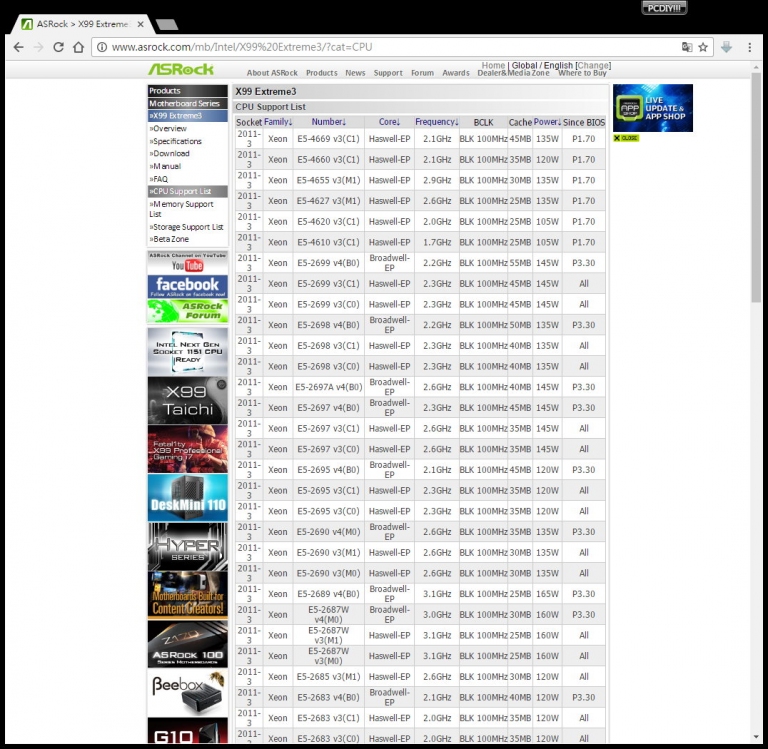Click the 165W power value

(547, 594)
